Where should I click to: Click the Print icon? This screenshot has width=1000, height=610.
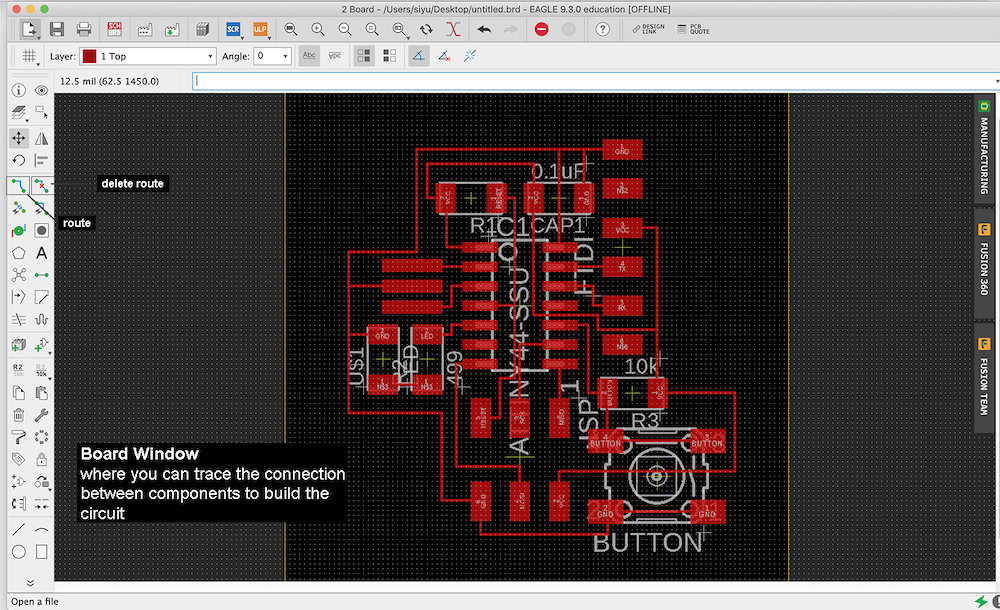point(84,29)
